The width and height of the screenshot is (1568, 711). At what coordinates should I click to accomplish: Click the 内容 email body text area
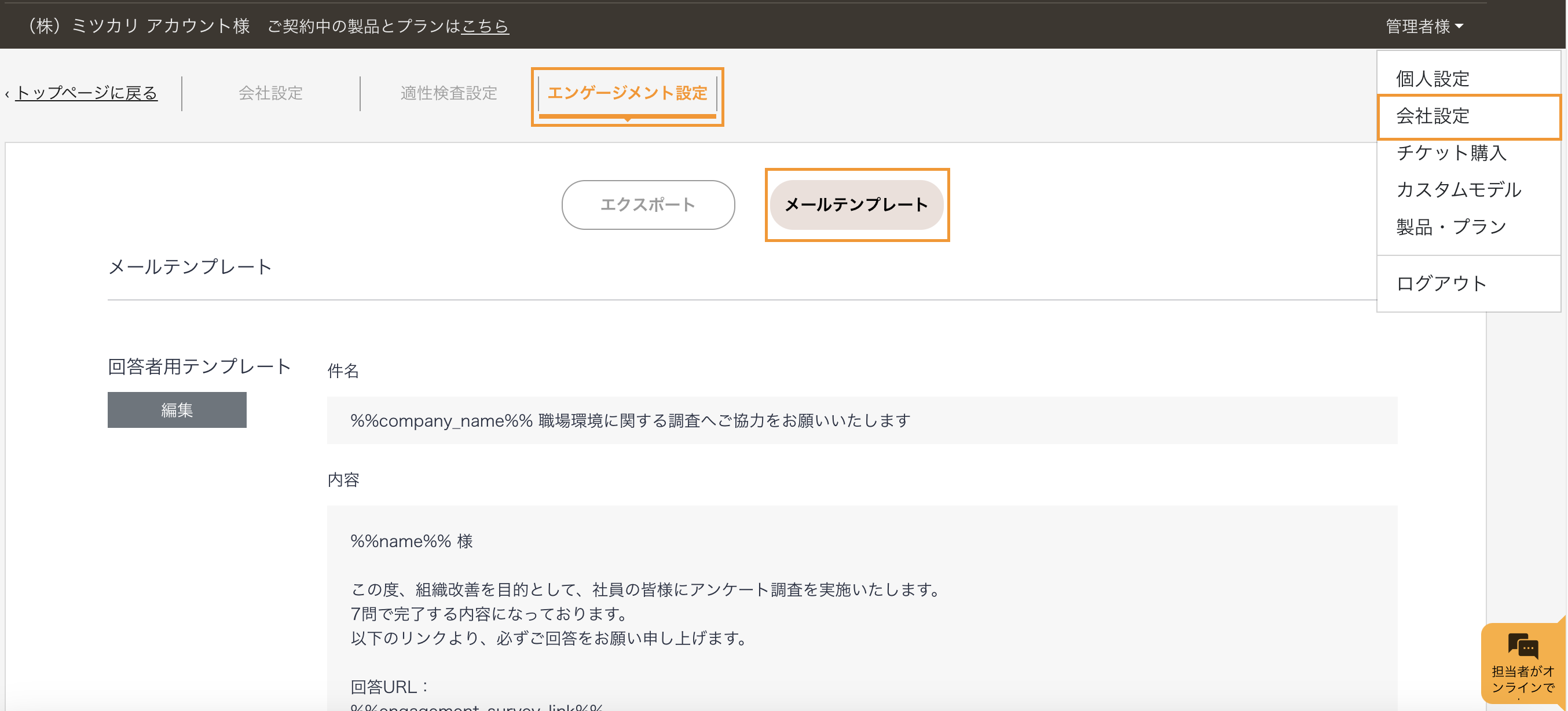[x=862, y=609]
